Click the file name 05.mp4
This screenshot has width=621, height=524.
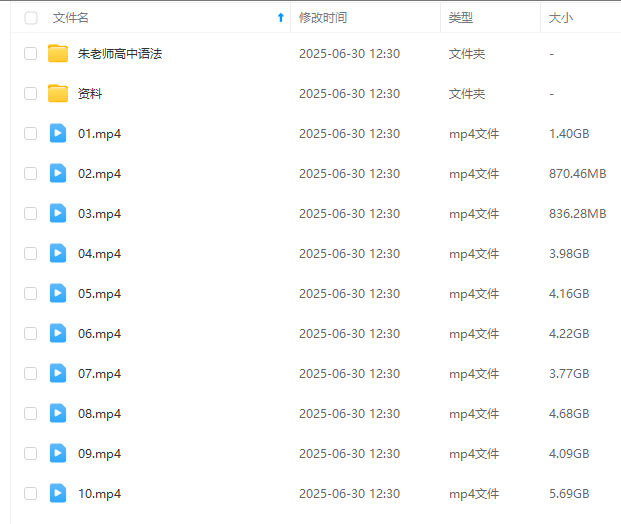[x=99, y=294]
